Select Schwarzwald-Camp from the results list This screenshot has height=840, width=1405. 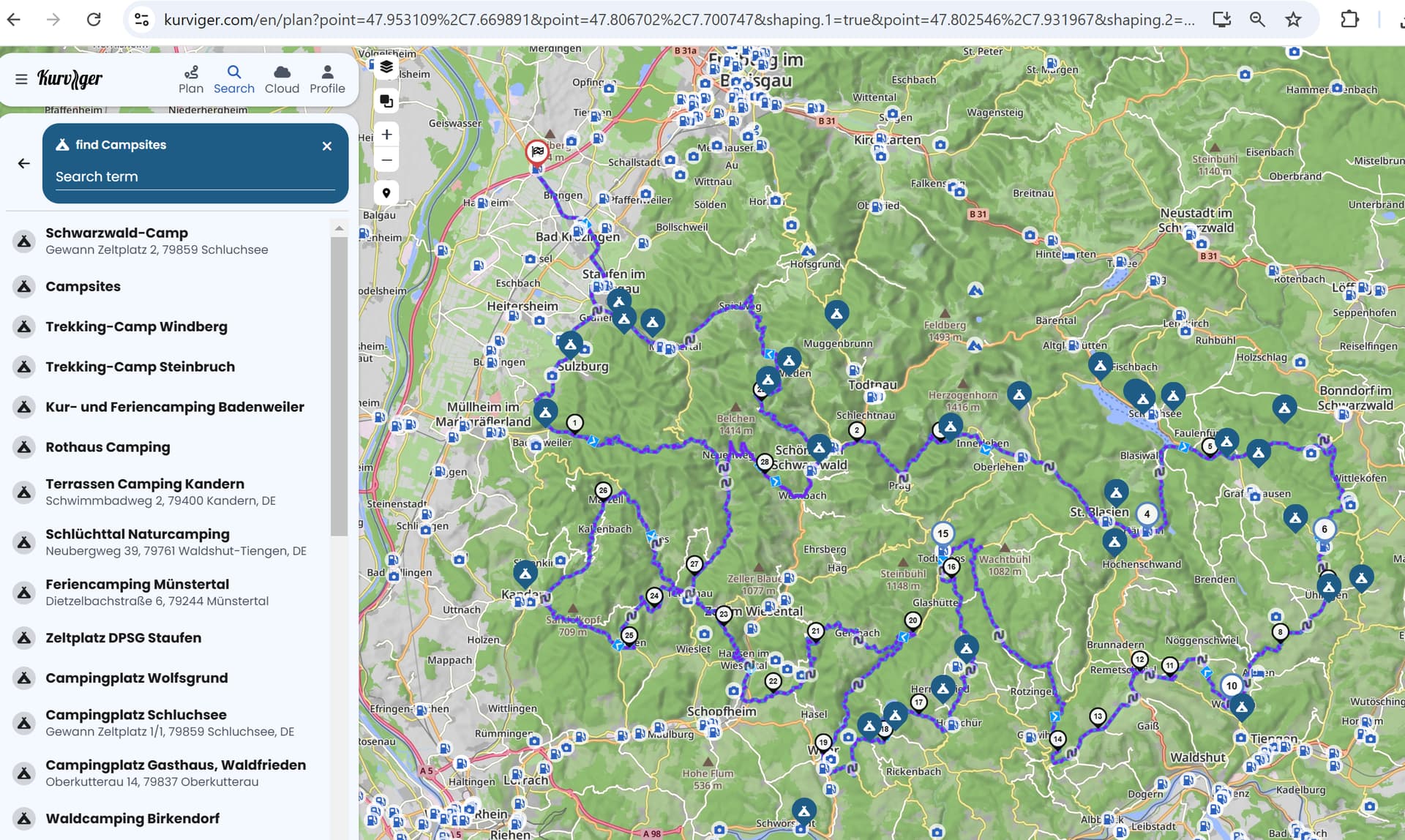point(167,241)
